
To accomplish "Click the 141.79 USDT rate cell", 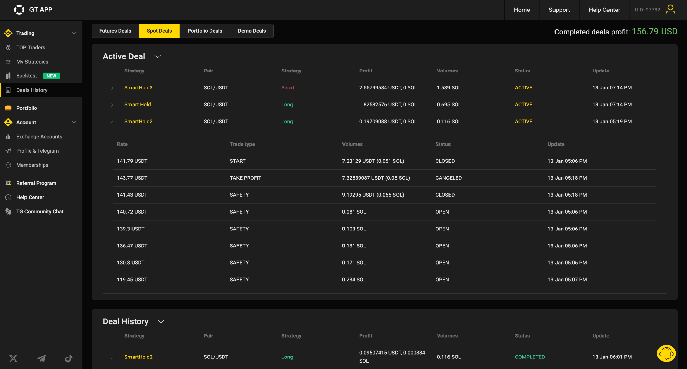I will pyautogui.click(x=132, y=161).
